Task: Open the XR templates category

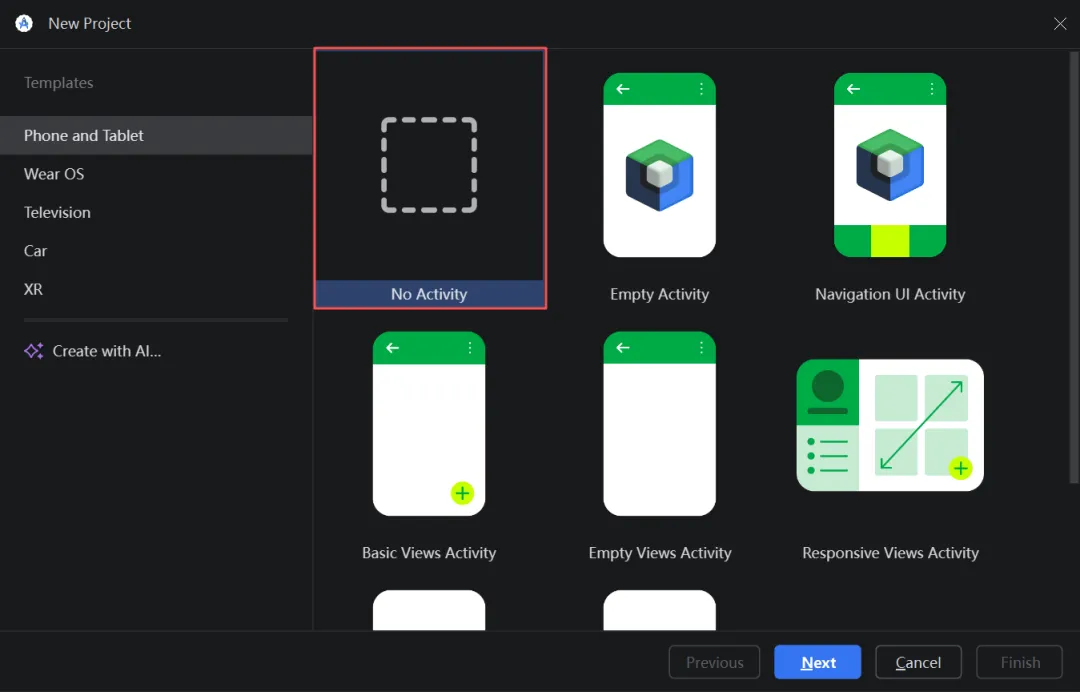Action: [156, 290]
